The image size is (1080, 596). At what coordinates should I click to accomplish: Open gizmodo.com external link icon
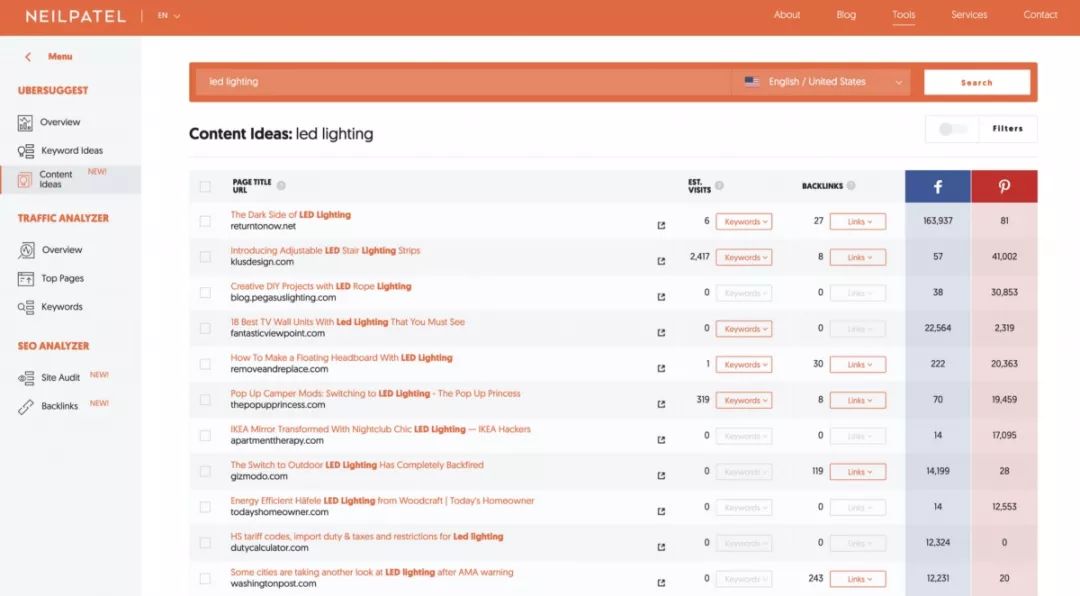pyautogui.click(x=661, y=475)
